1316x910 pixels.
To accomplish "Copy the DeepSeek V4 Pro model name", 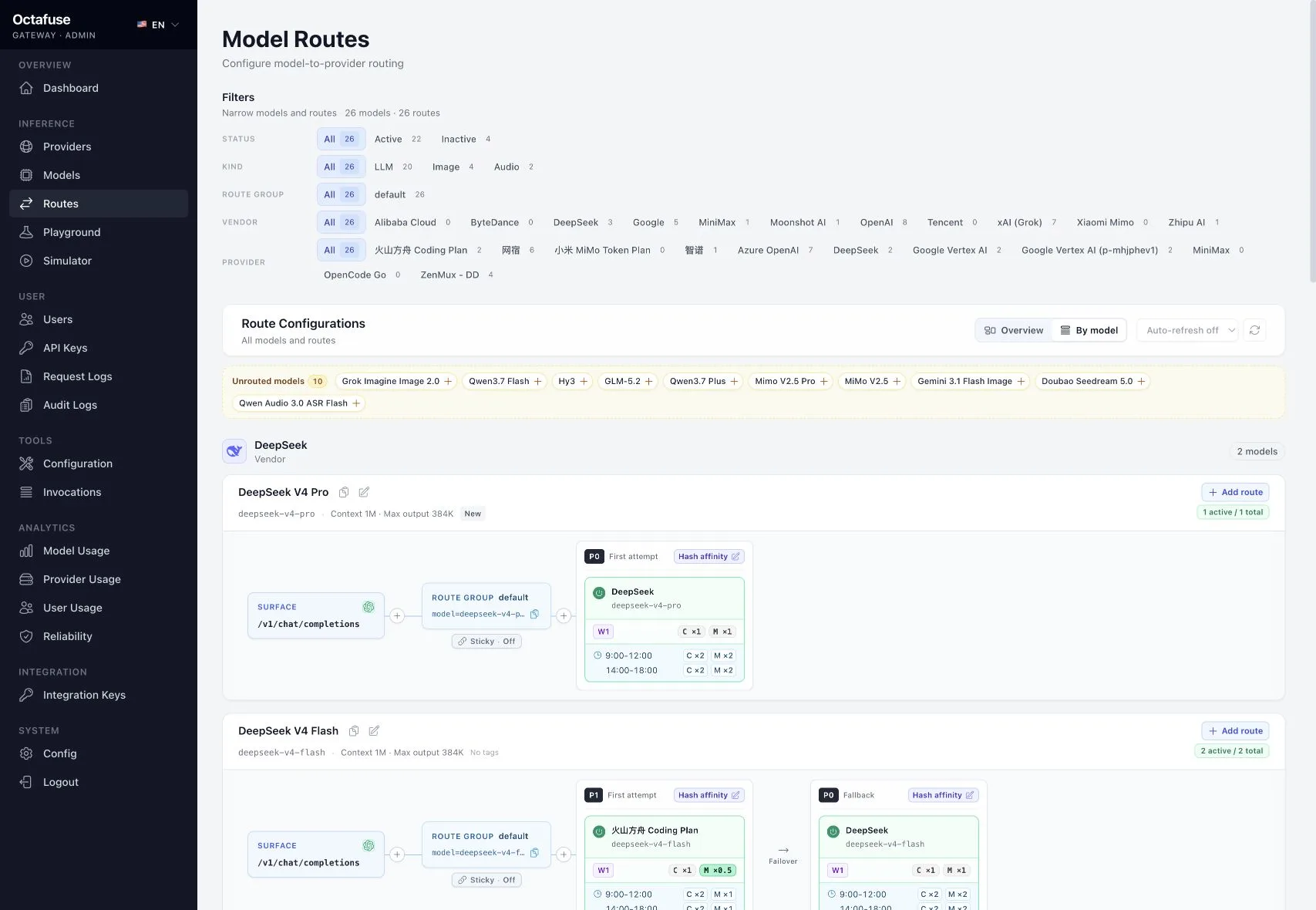I will 344,492.
